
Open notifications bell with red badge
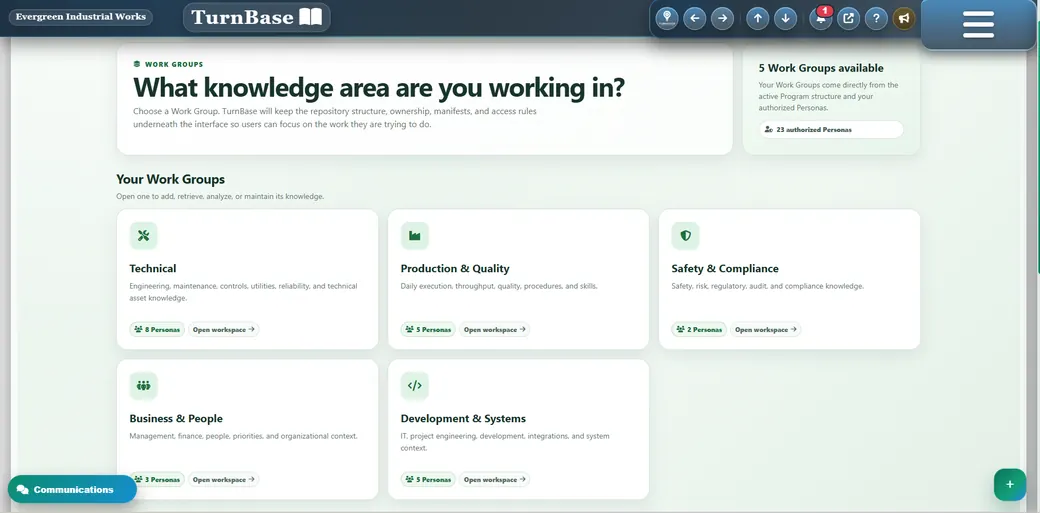point(821,18)
